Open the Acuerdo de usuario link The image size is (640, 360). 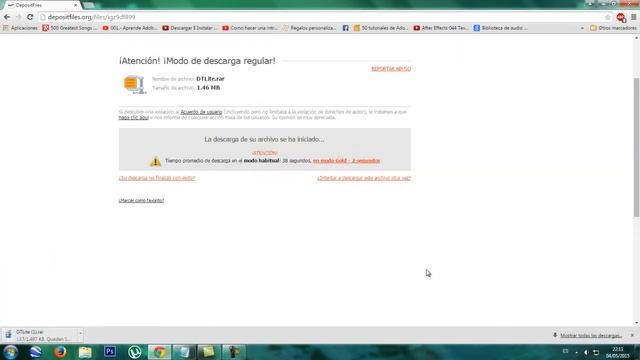[x=201, y=112]
